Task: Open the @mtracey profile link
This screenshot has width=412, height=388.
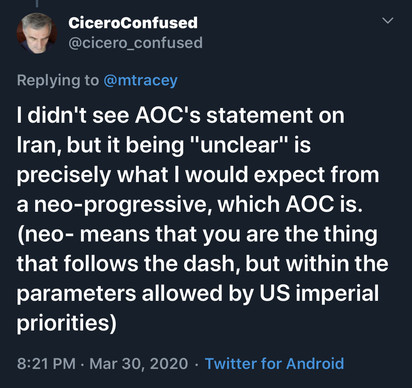Action: 140,81
